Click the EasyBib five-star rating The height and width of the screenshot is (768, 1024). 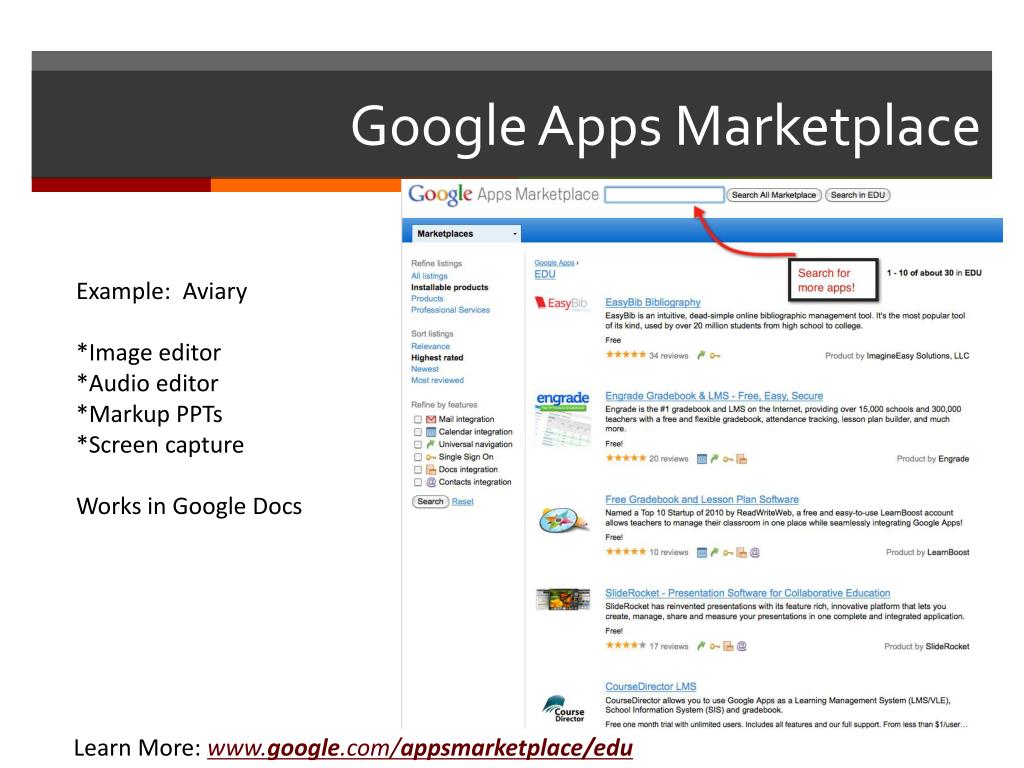click(x=626, y=355)
